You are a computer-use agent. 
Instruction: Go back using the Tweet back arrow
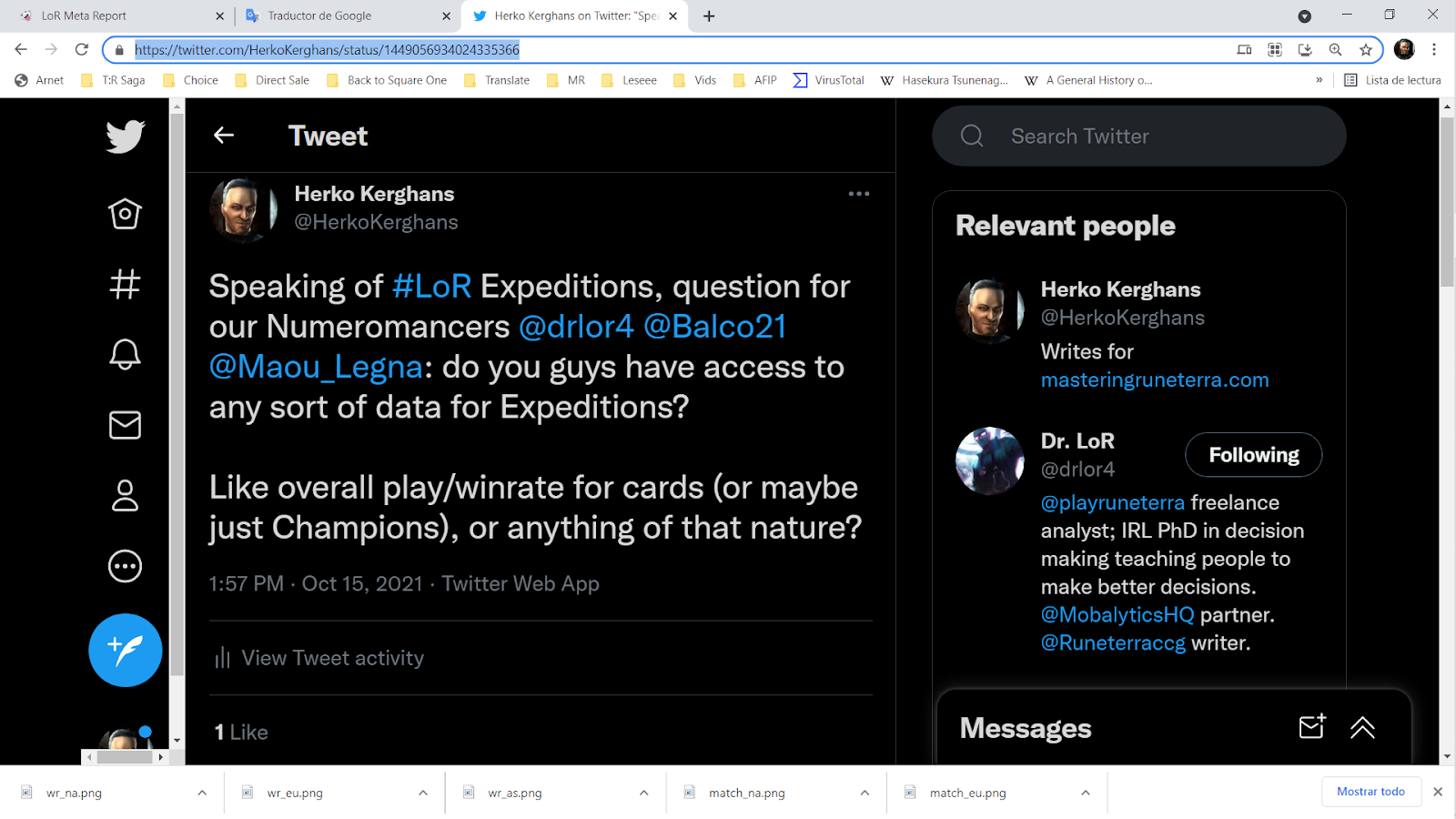[224, 136]
